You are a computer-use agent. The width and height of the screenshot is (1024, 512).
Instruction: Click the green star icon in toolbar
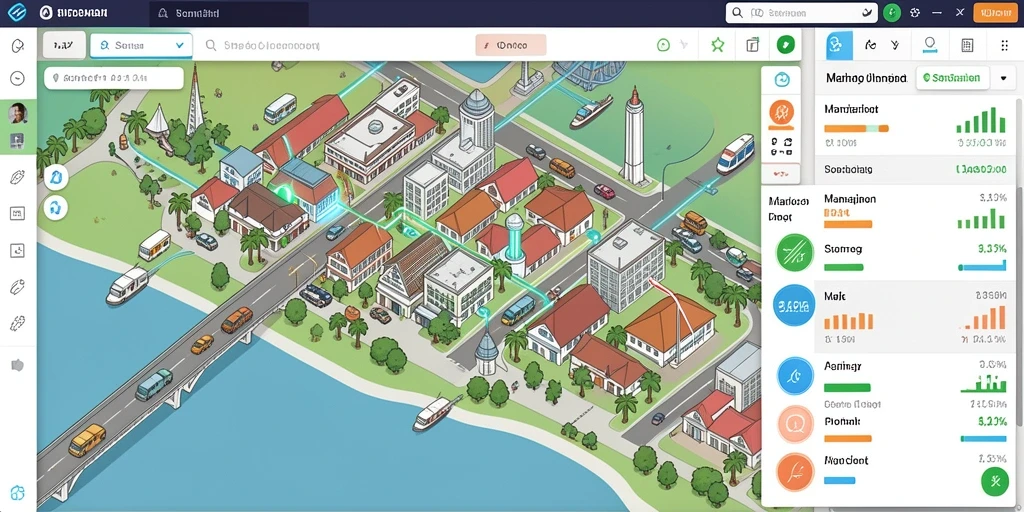718,45
